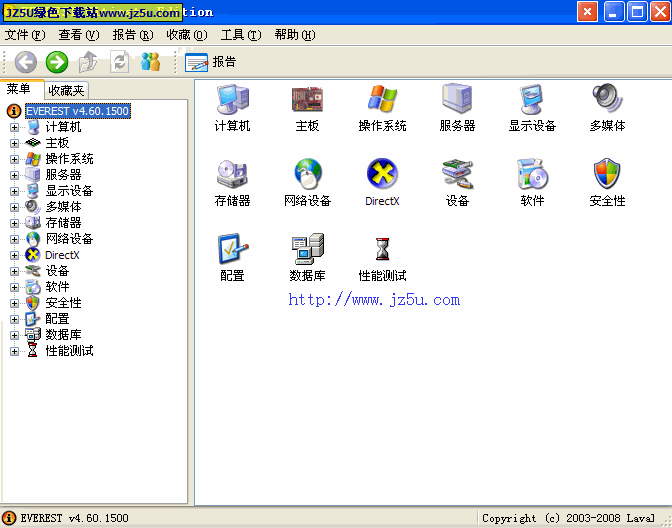Click the 报告 report toolbar button
Image resolution: width=672 pixels, height=528 pixels.
pyautogui.click(x=210, y=62)
